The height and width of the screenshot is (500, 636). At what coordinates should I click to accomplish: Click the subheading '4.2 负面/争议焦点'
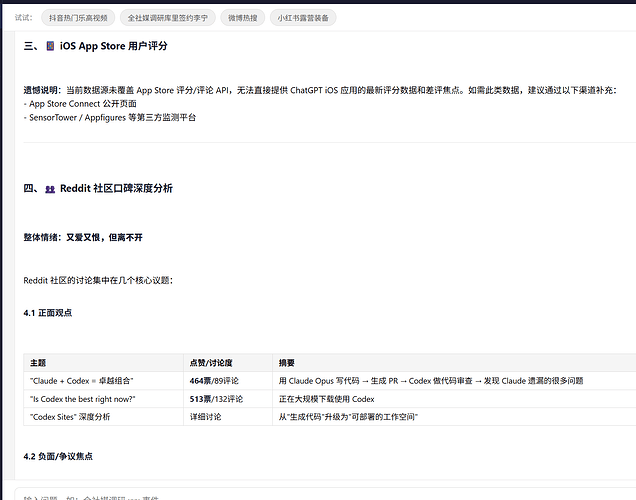(x=58, y=457)
